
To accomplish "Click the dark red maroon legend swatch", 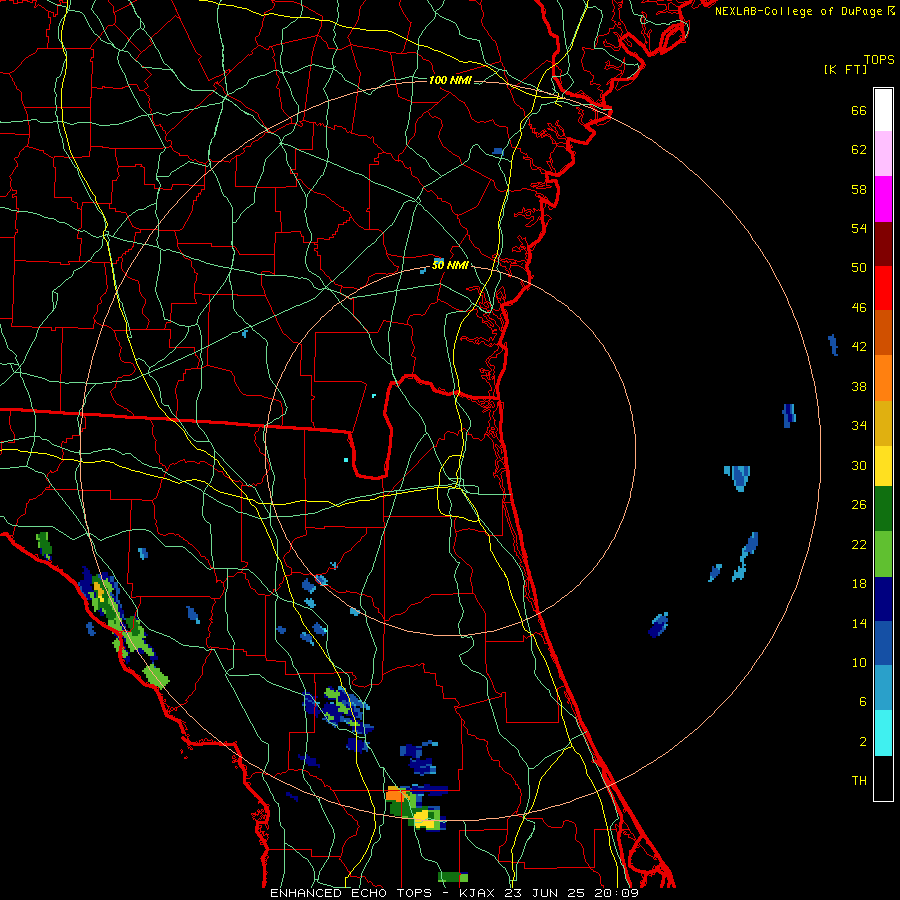I will point(883,243).
